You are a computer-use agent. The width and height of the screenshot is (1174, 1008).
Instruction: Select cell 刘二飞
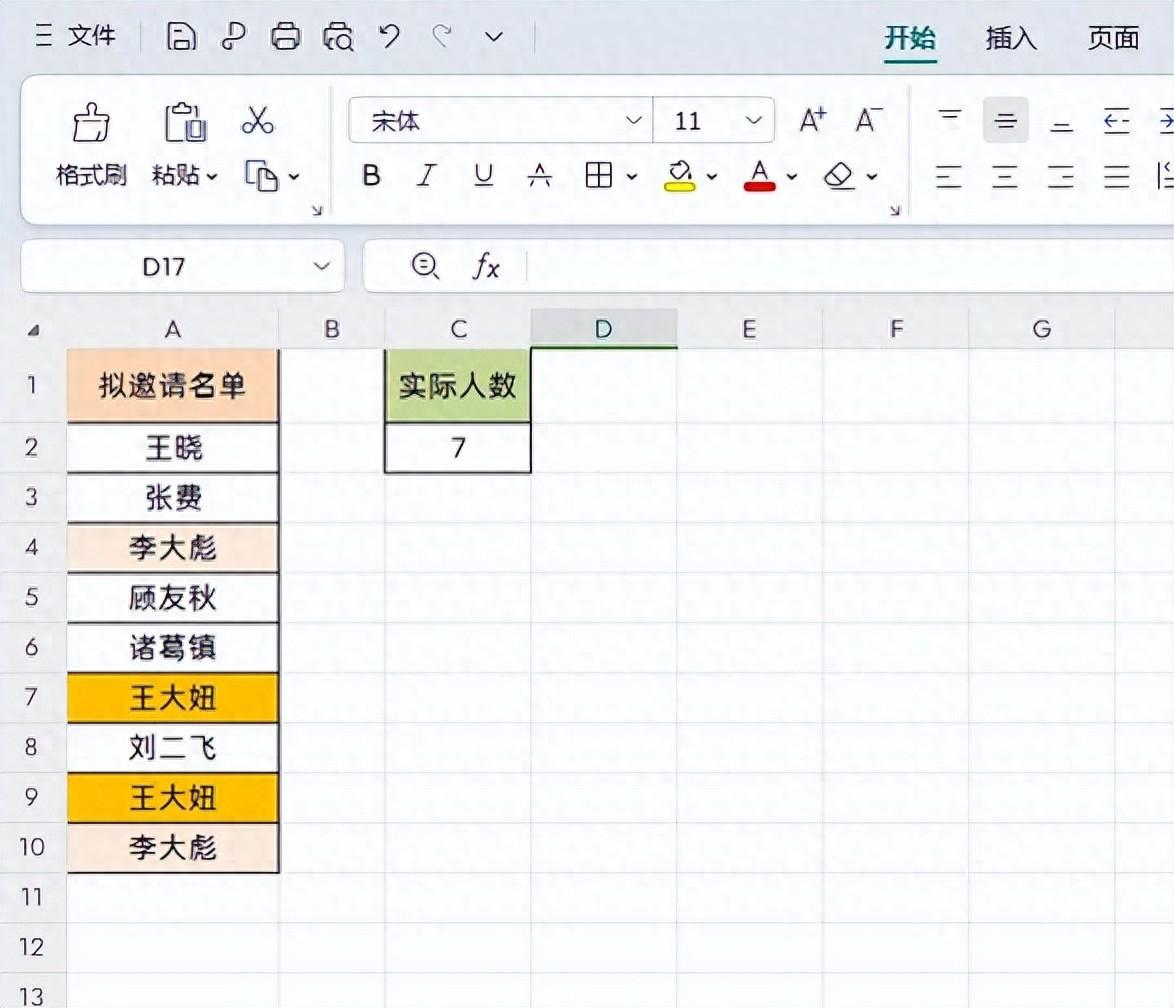173,747
